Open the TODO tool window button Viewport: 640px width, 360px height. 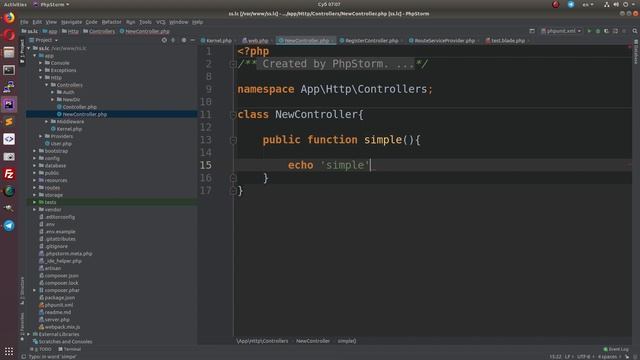click(42, 349)
